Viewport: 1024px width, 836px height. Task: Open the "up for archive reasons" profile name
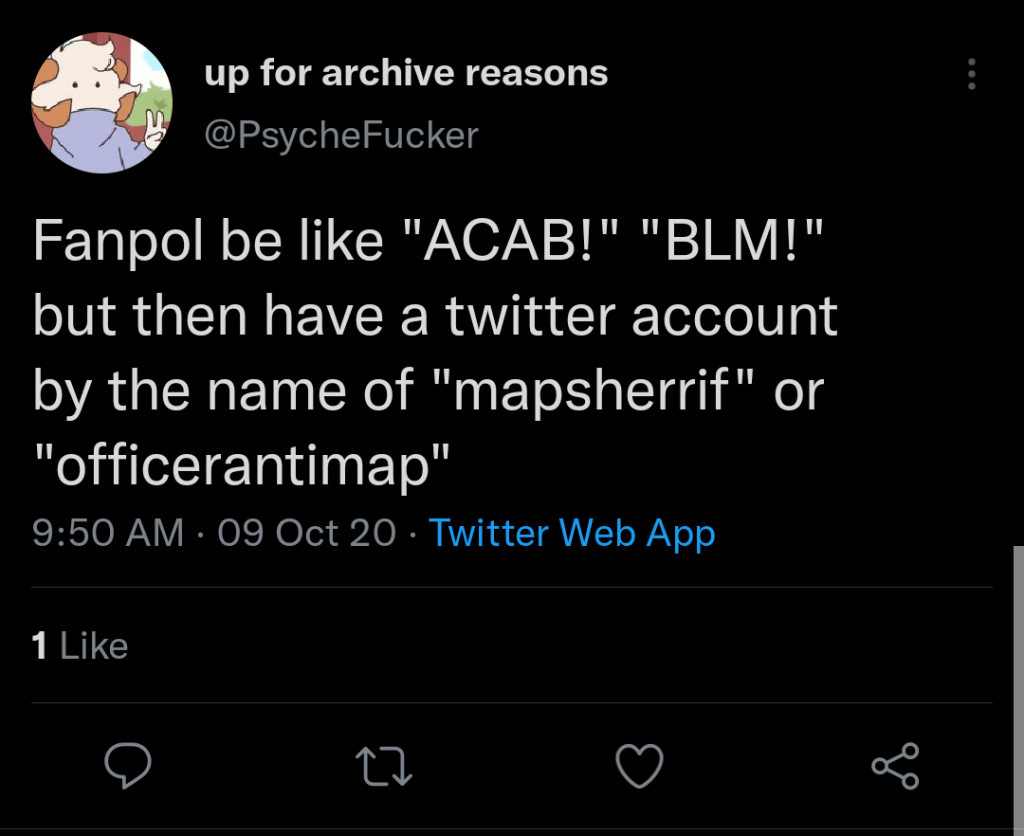(406, 73)
